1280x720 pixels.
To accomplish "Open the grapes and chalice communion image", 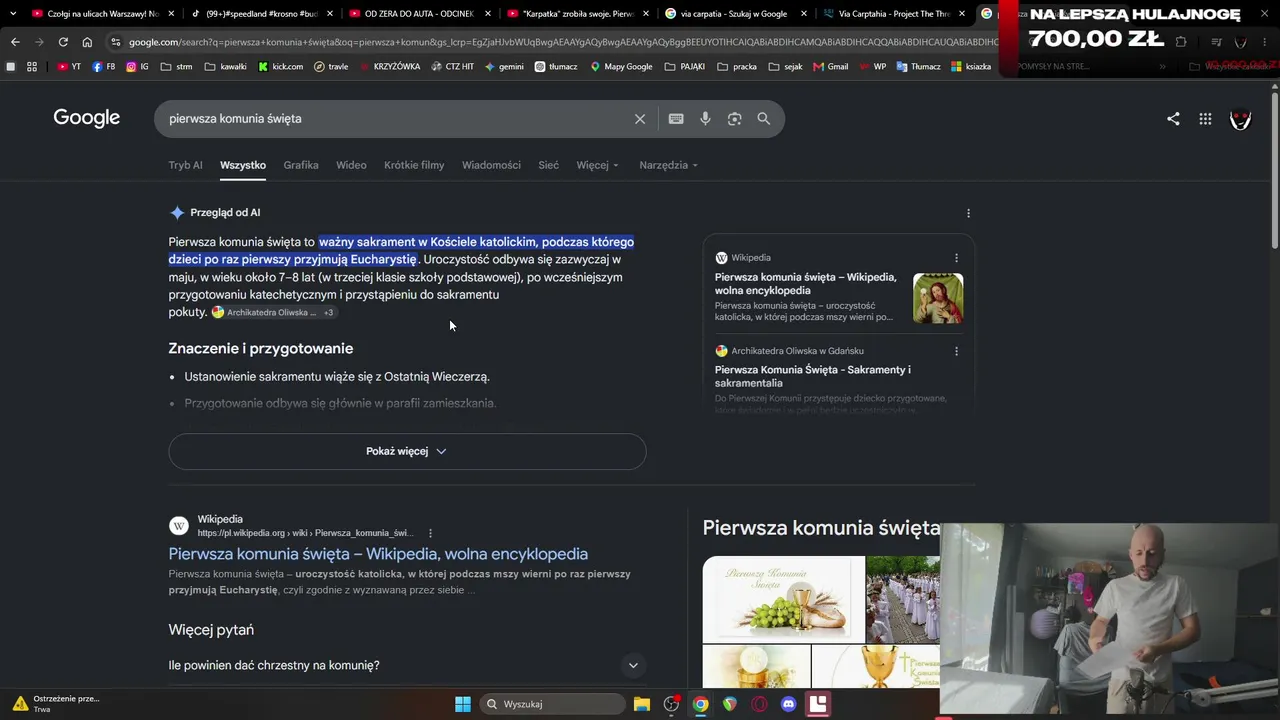I will click(783, 599).
